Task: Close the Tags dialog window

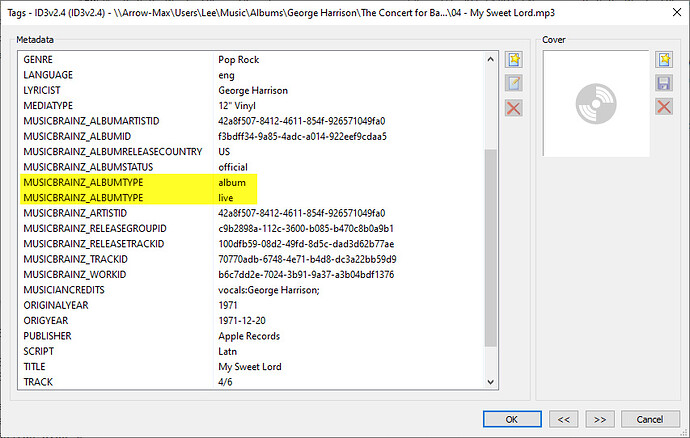Action: (x=677, y=12)
